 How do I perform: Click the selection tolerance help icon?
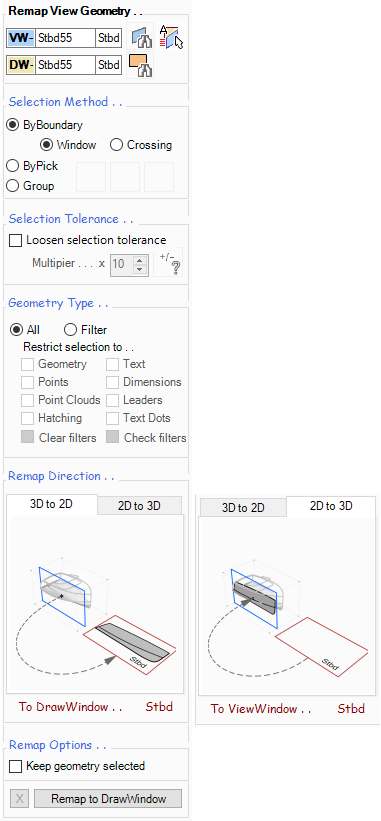[172, 262]
